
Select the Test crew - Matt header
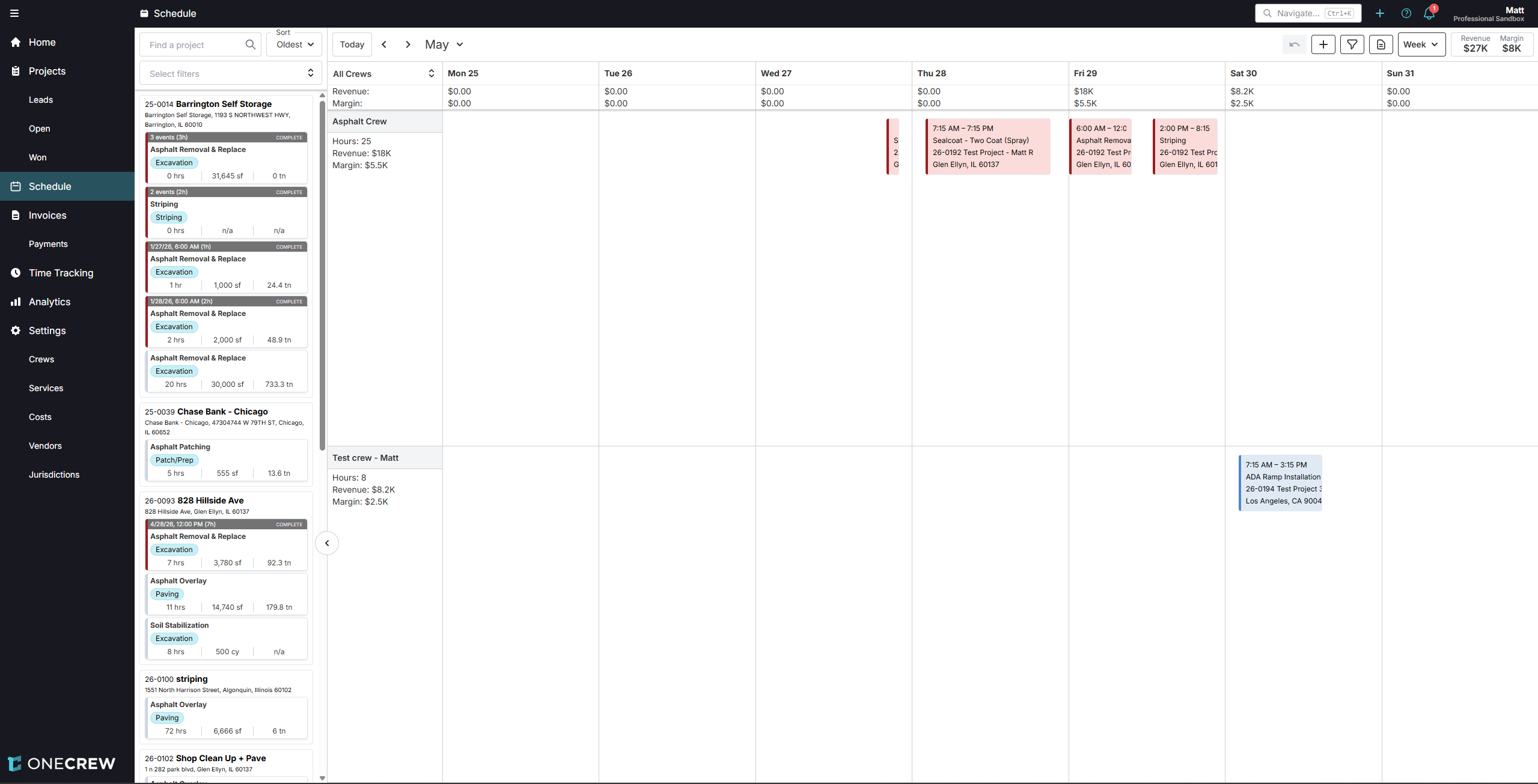(385, 458)
